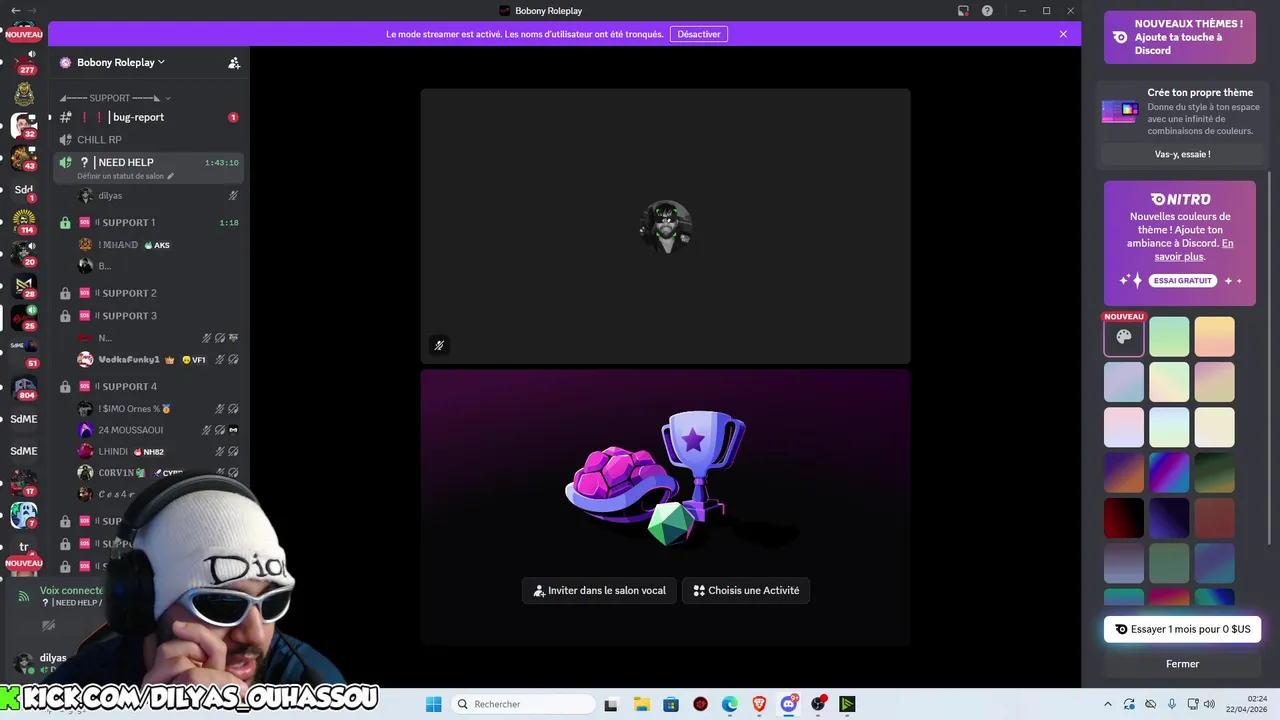Select the solid dark red-brown theme swatch
Image resolution: width=1280 pixels, height=720 pixels.
(x=1214, y=518)
